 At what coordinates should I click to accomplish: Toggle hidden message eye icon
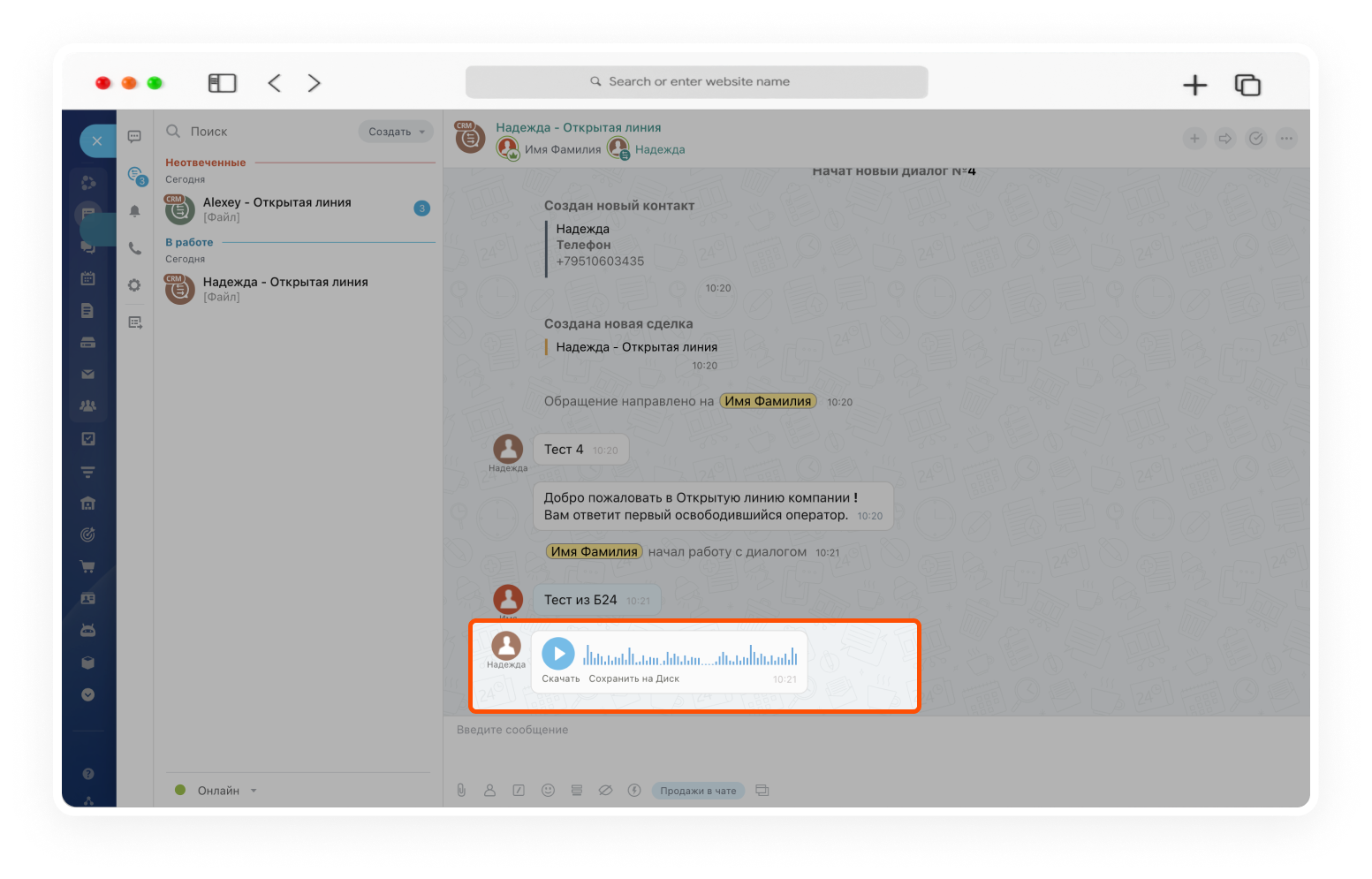605,791
